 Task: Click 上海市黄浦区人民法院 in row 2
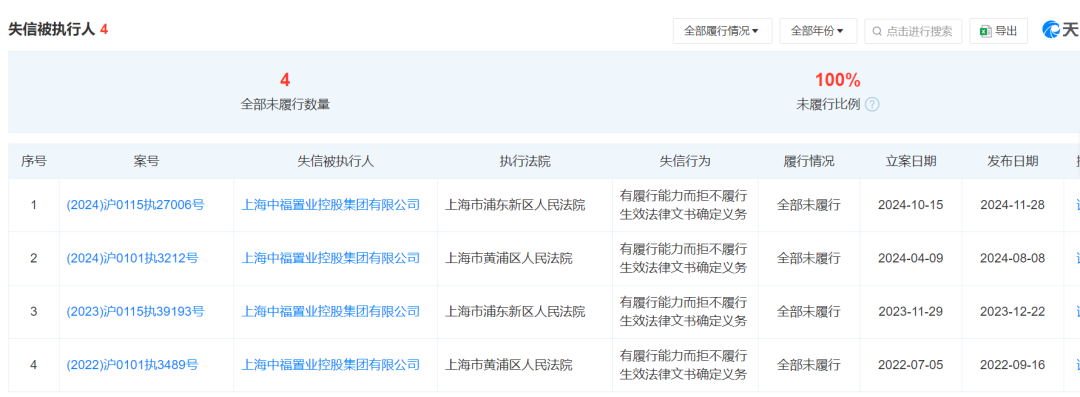(x=509, y=258)
